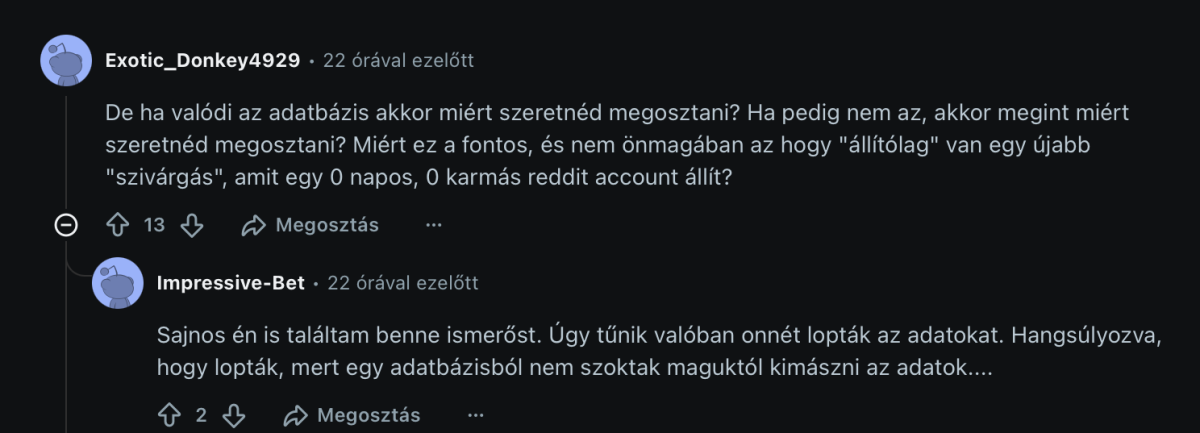The height and width of the screenshot is (433, 1200).
Task: Downvote Exotic_Donkey4929's comment
Action: point(191,225)
